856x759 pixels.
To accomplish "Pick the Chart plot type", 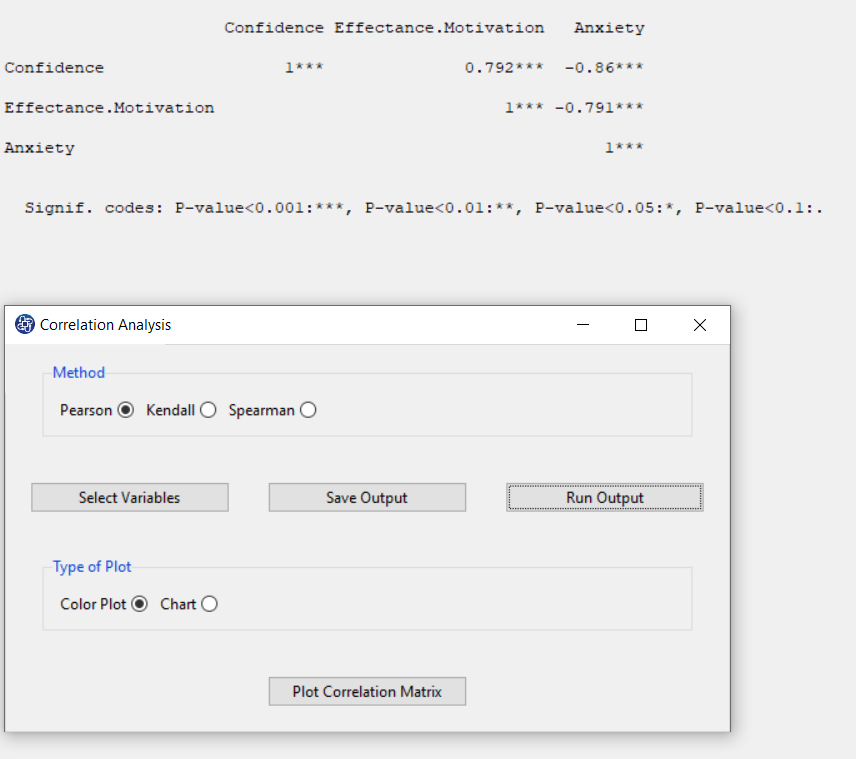I will (209, 604).
